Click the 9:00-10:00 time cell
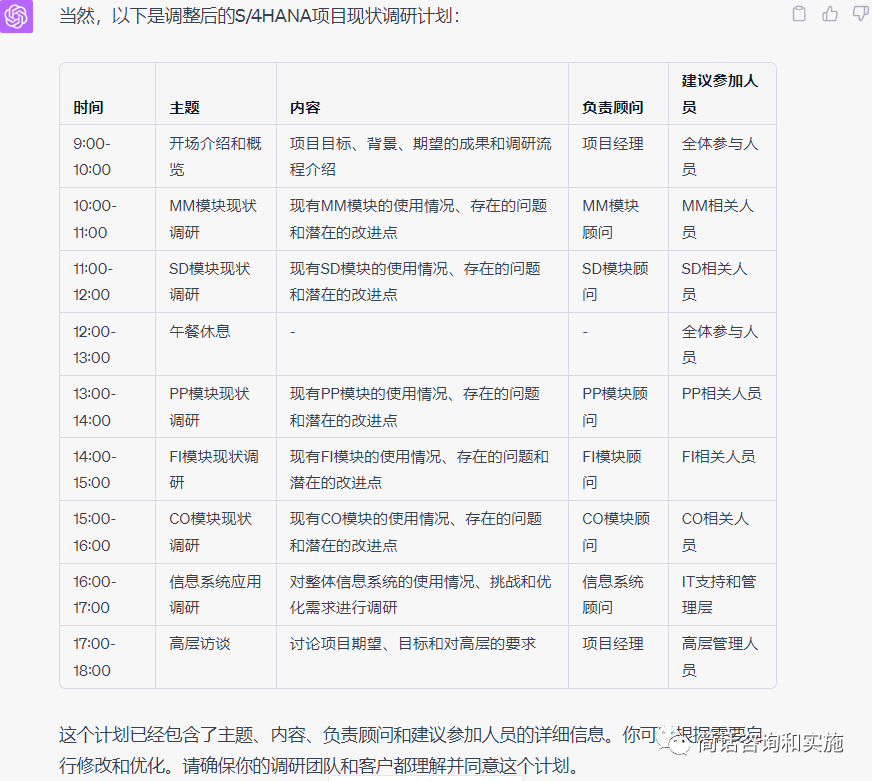 click(92, 156)
